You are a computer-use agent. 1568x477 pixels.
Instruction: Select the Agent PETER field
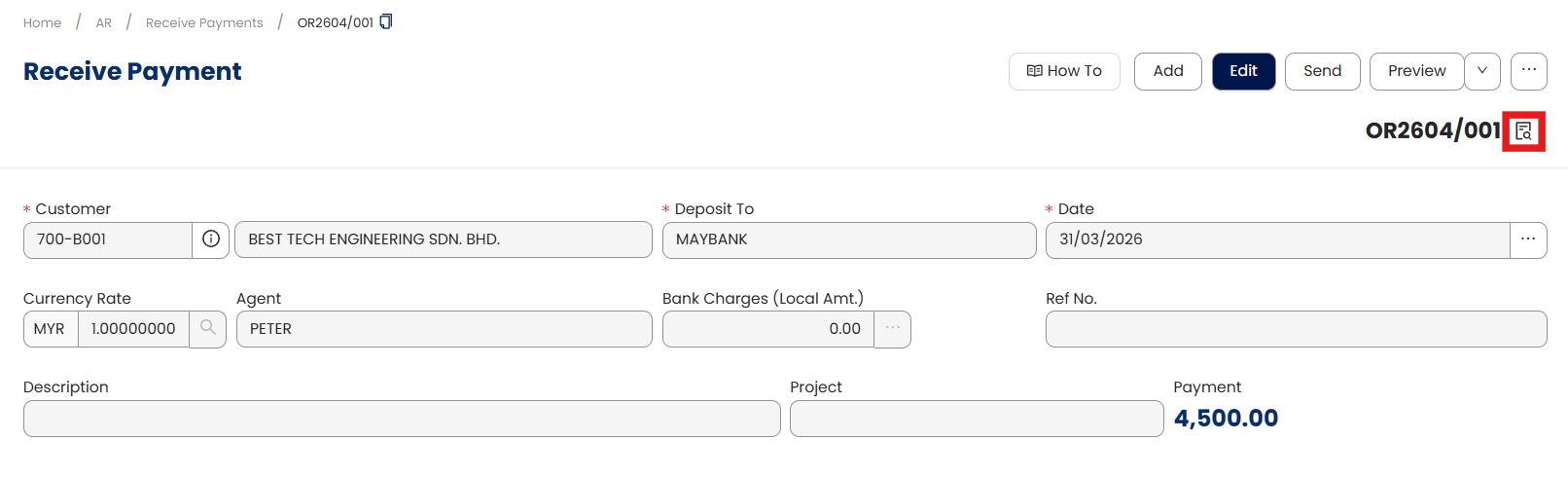tap(444, 329)
